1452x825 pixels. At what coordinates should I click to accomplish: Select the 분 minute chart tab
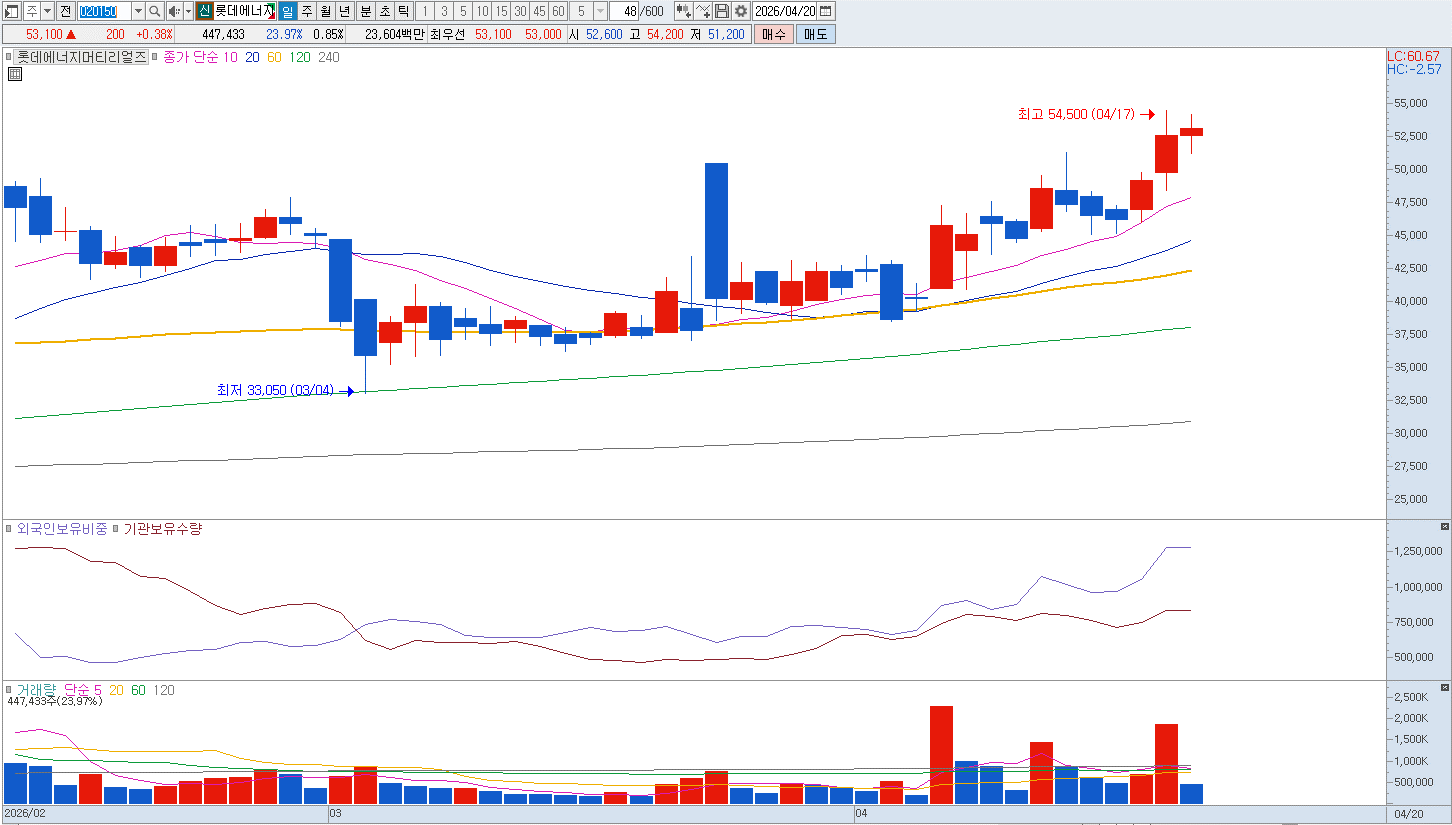click(x=365, y=11)
